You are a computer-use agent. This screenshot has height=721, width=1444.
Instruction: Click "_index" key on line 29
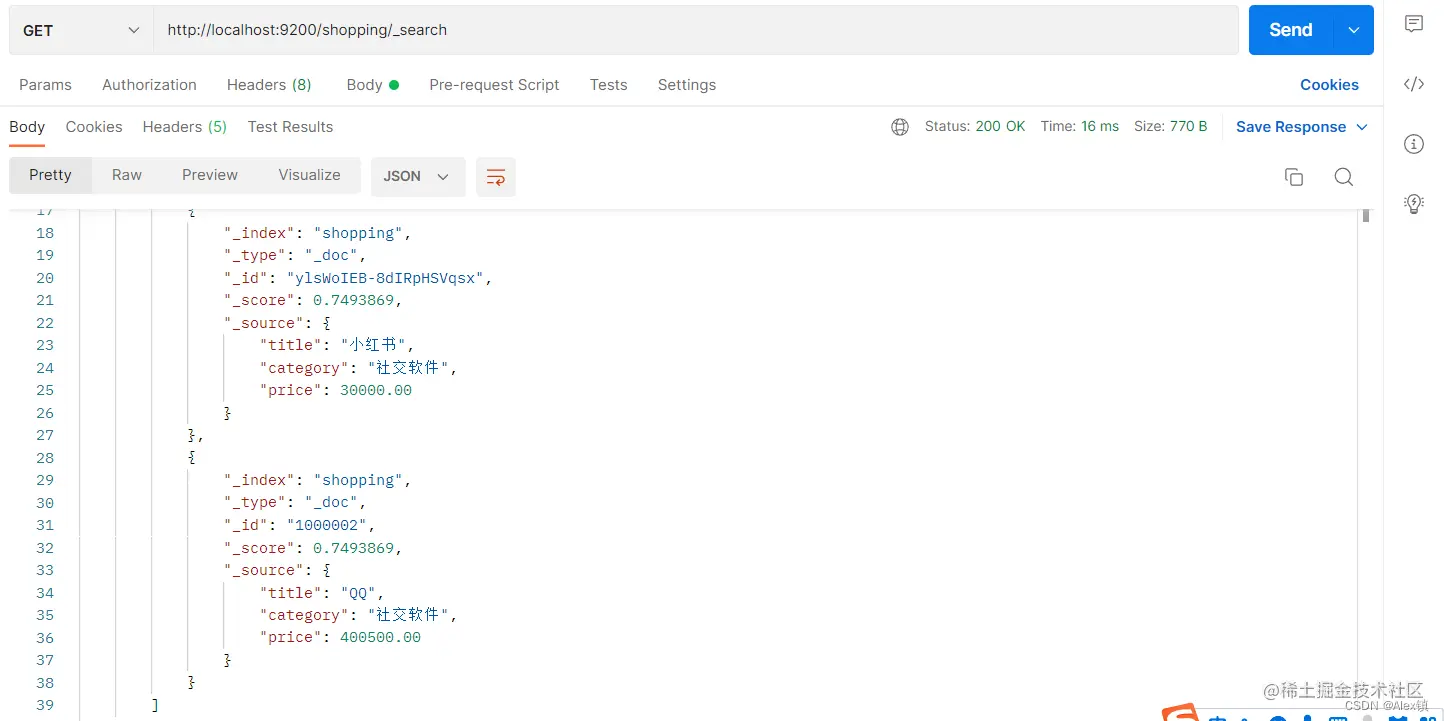pos(259,480)
